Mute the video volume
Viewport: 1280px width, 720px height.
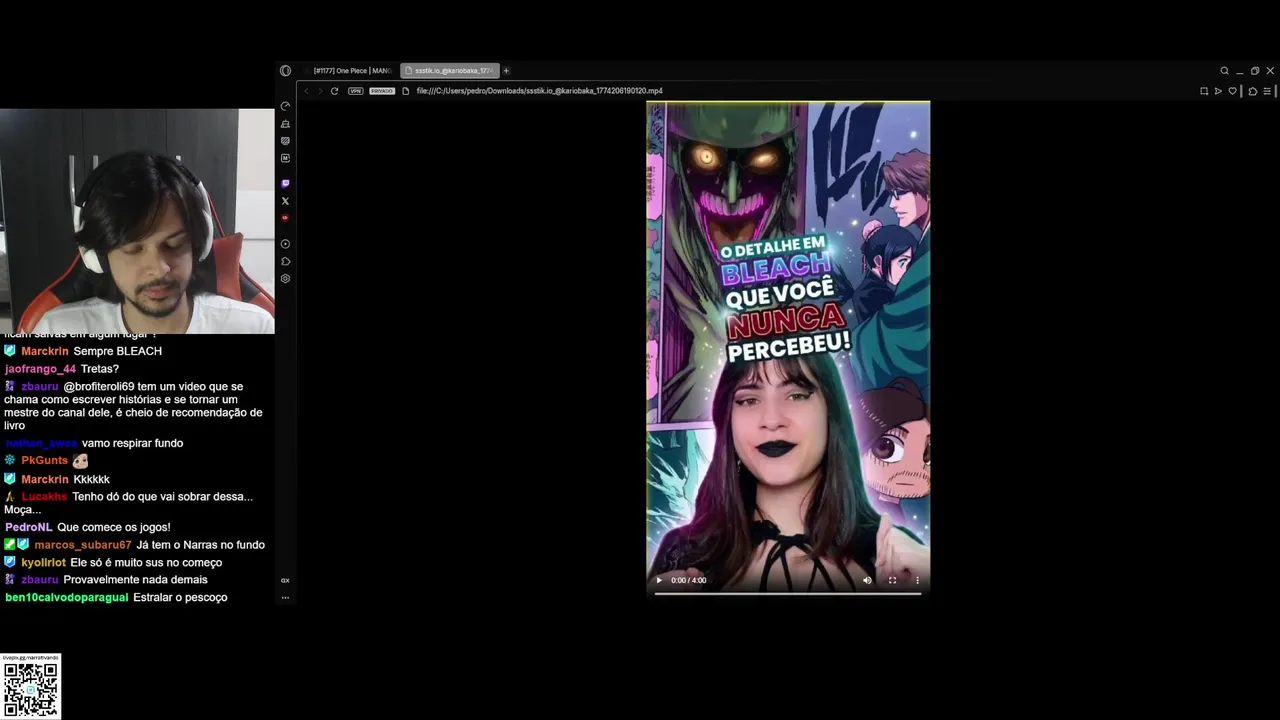pyautogui.click(x=867, y=580)
